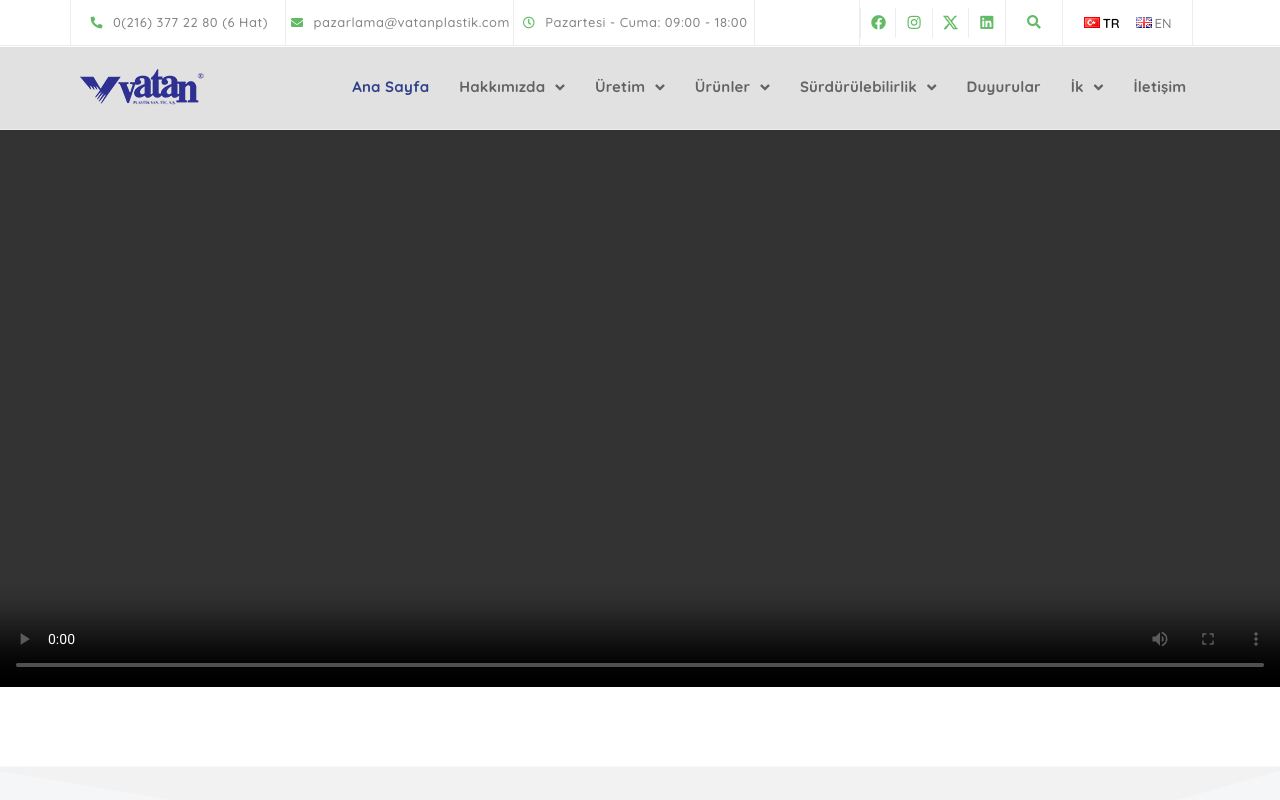Screen dimensions: 1280x800
Task: Click the Üretim menu label
Action: pos(620,87)
